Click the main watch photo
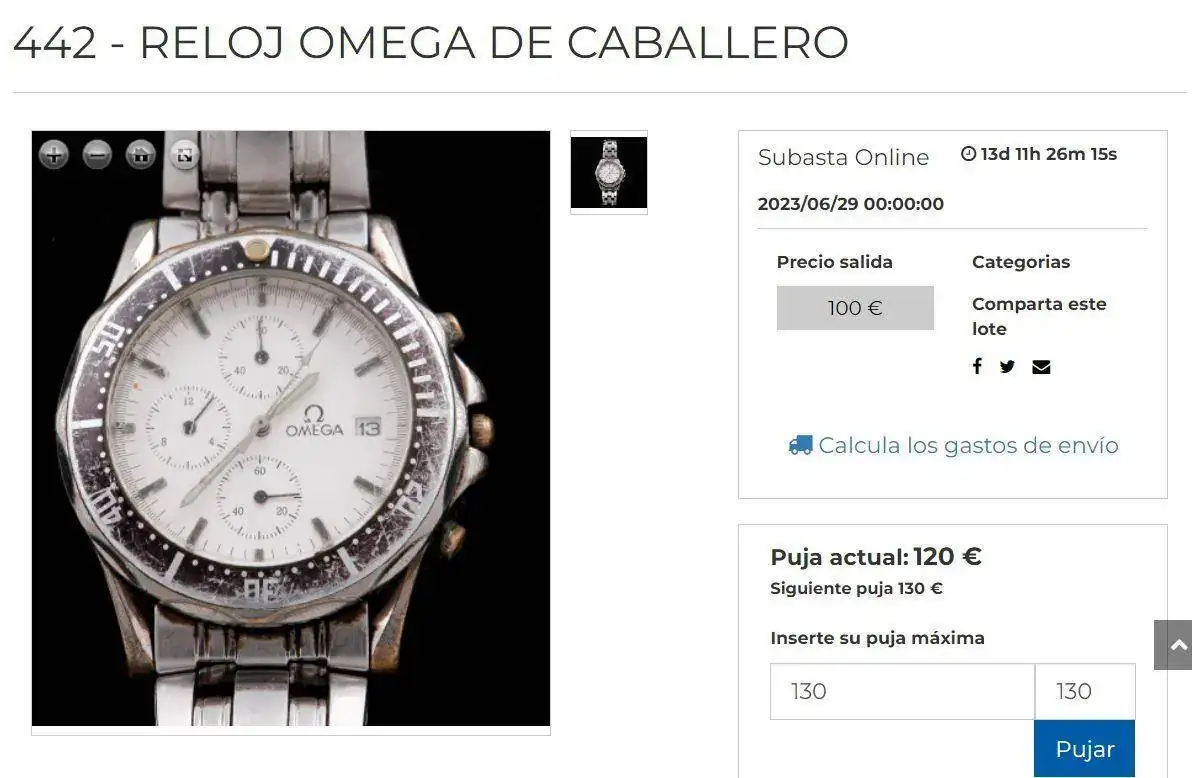Viewport: 1192px width, 778px height. pyautogui.click(x=290, y=428)
